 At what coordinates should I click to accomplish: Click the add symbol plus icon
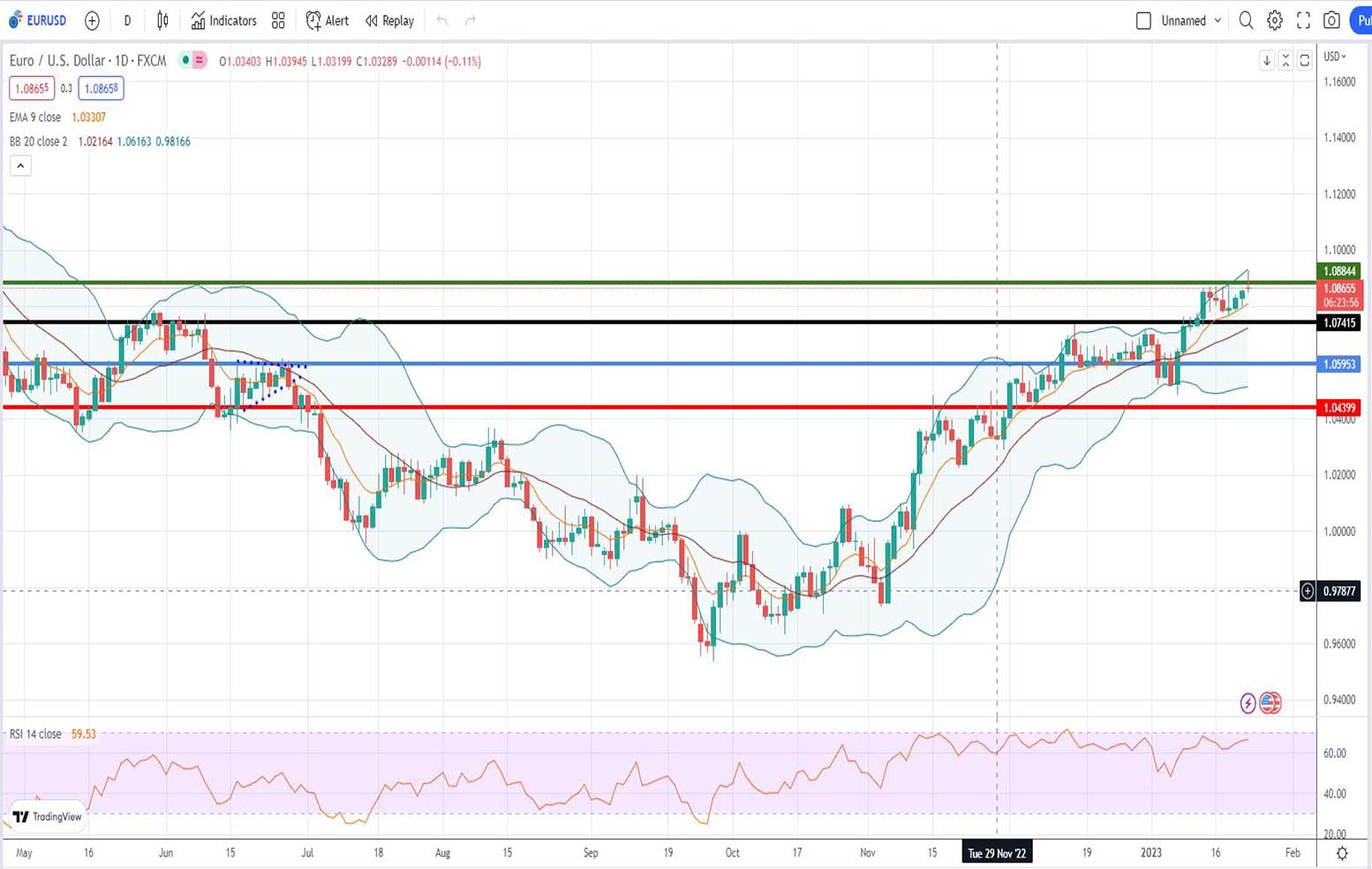[92, 20]
